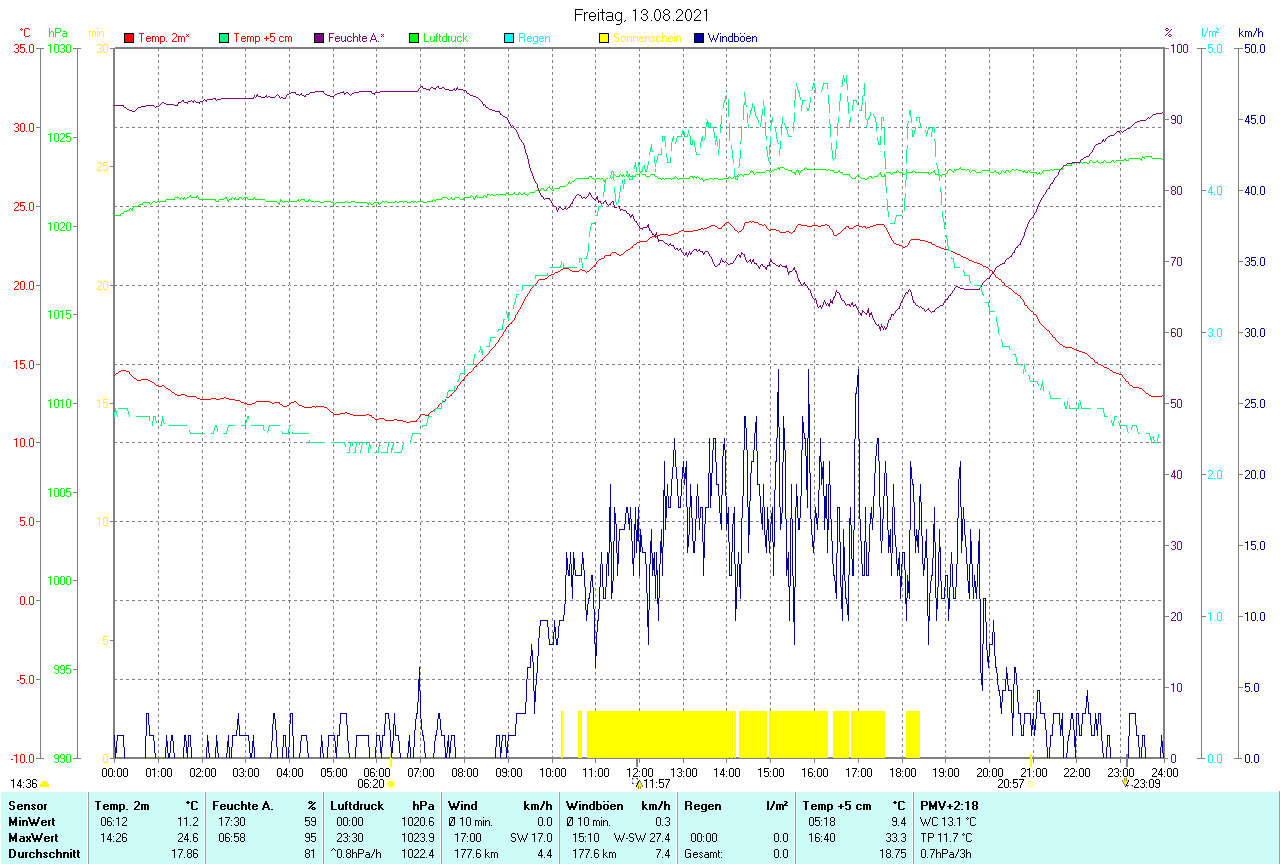Click the purple Feuchte A. legend swatch
1280x864 pixels.
319,38
